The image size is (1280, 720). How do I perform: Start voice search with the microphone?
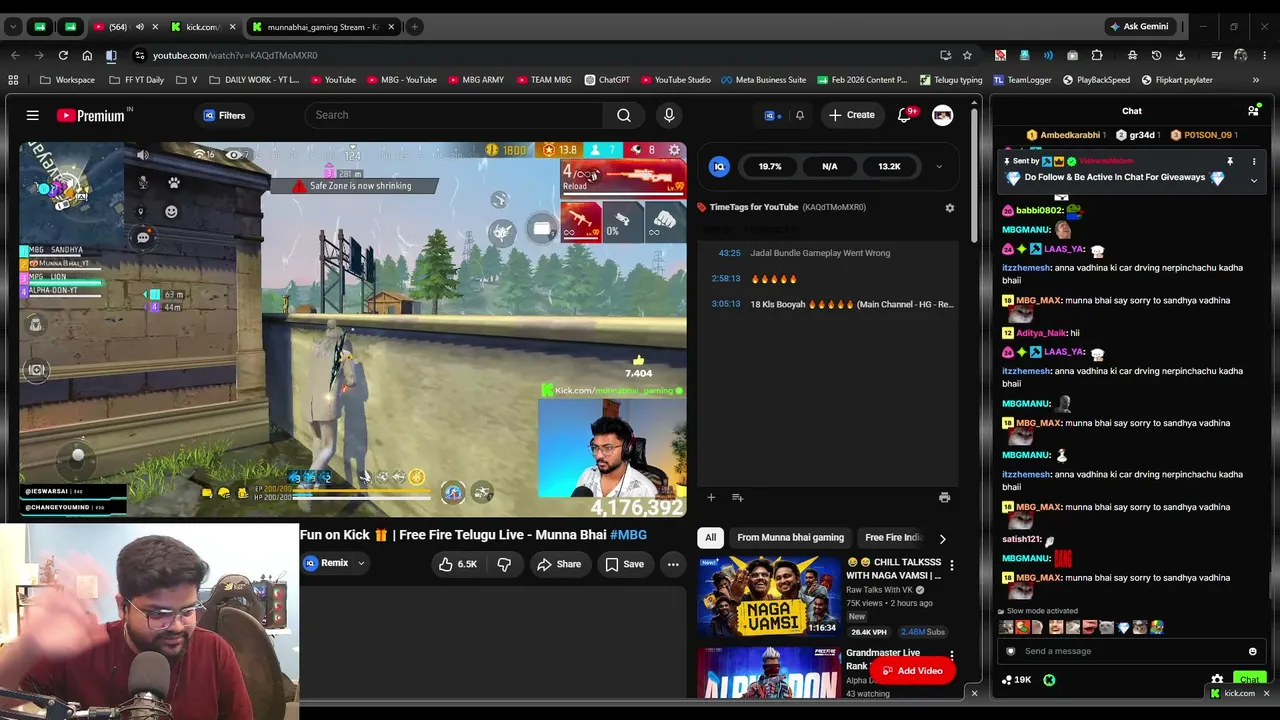[669, 115]
